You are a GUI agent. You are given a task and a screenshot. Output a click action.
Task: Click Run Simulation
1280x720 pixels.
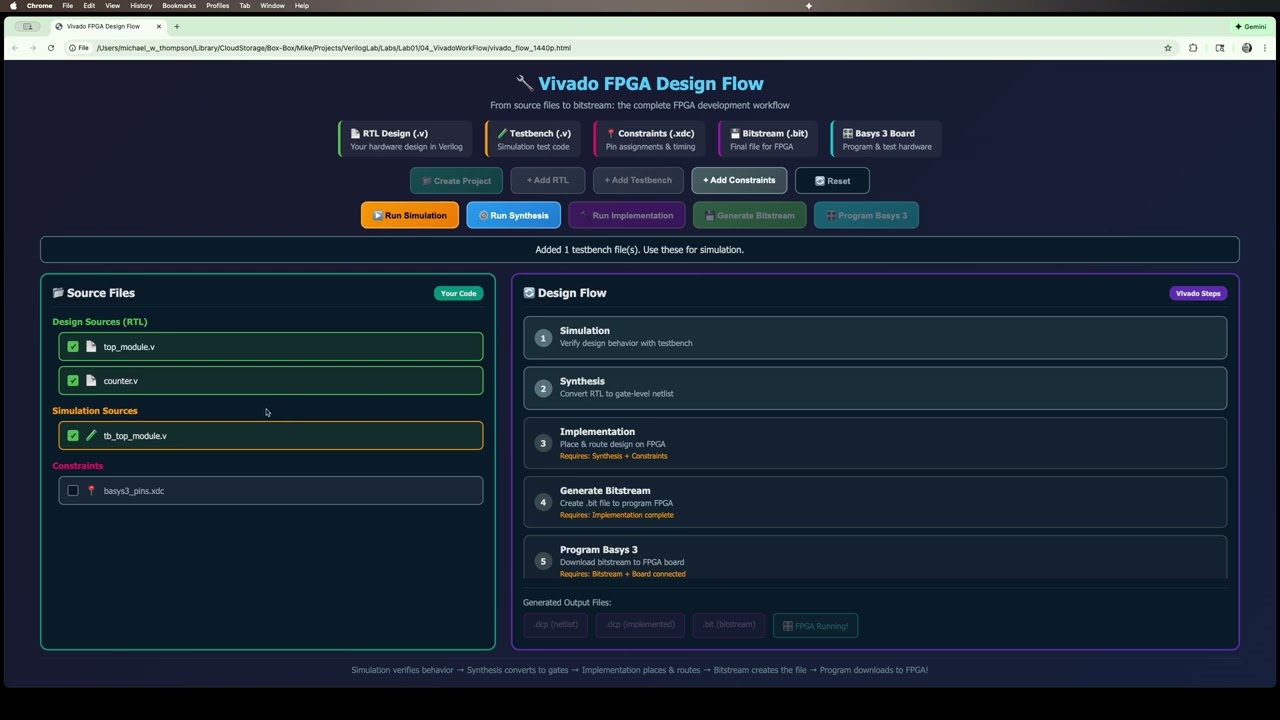410,215
